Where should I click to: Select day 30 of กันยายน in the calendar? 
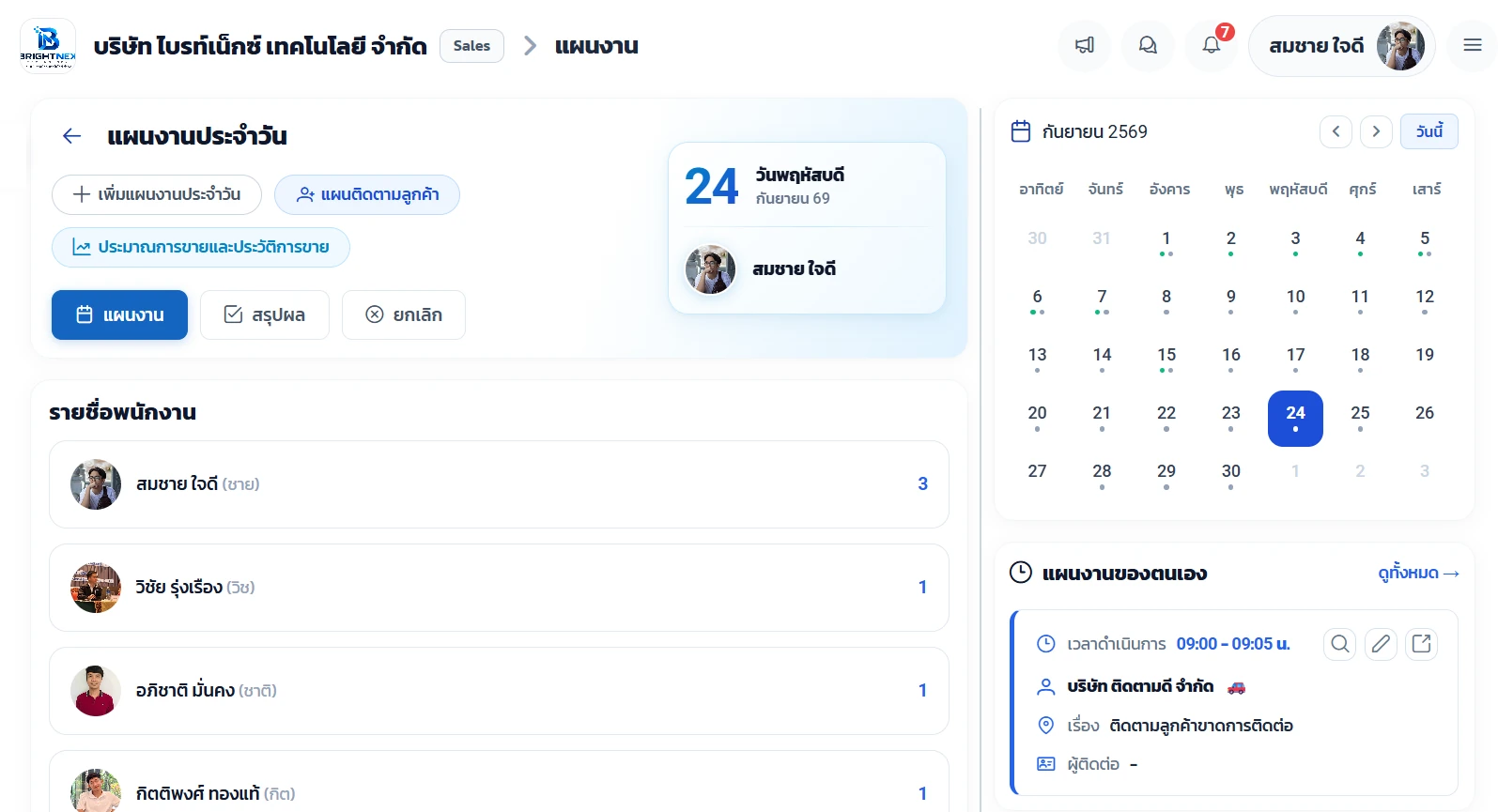pyautogui.click(x=1231, y=476)
